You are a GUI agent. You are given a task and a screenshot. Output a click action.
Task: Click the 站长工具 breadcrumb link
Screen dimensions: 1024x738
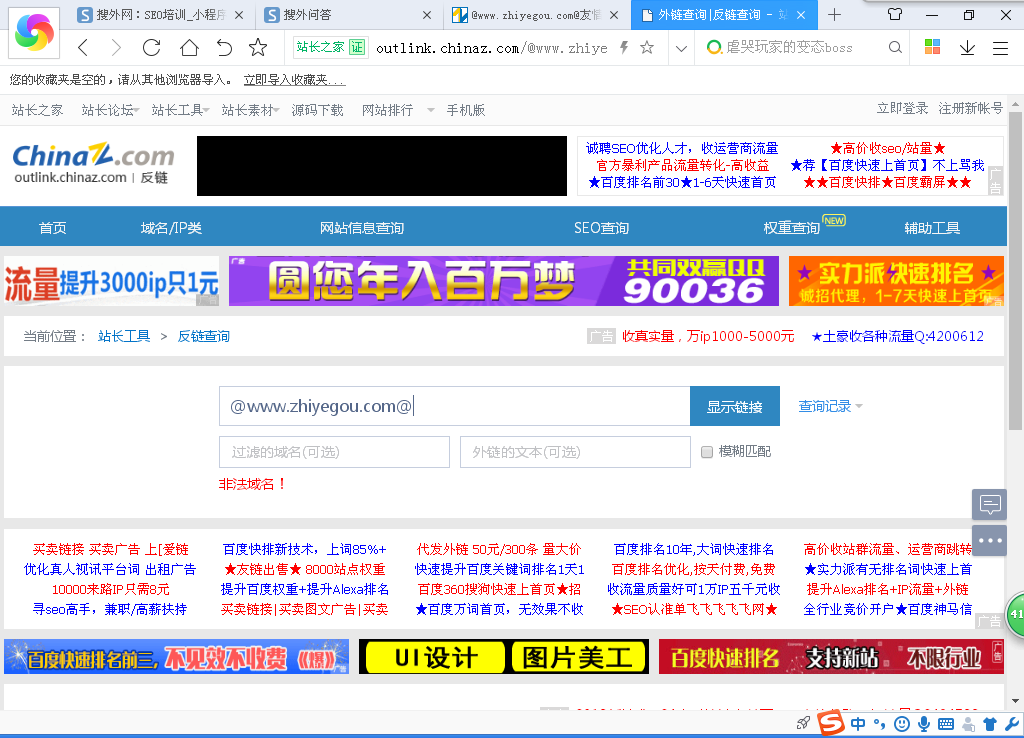pyautogui.click(x=124, y=336)
